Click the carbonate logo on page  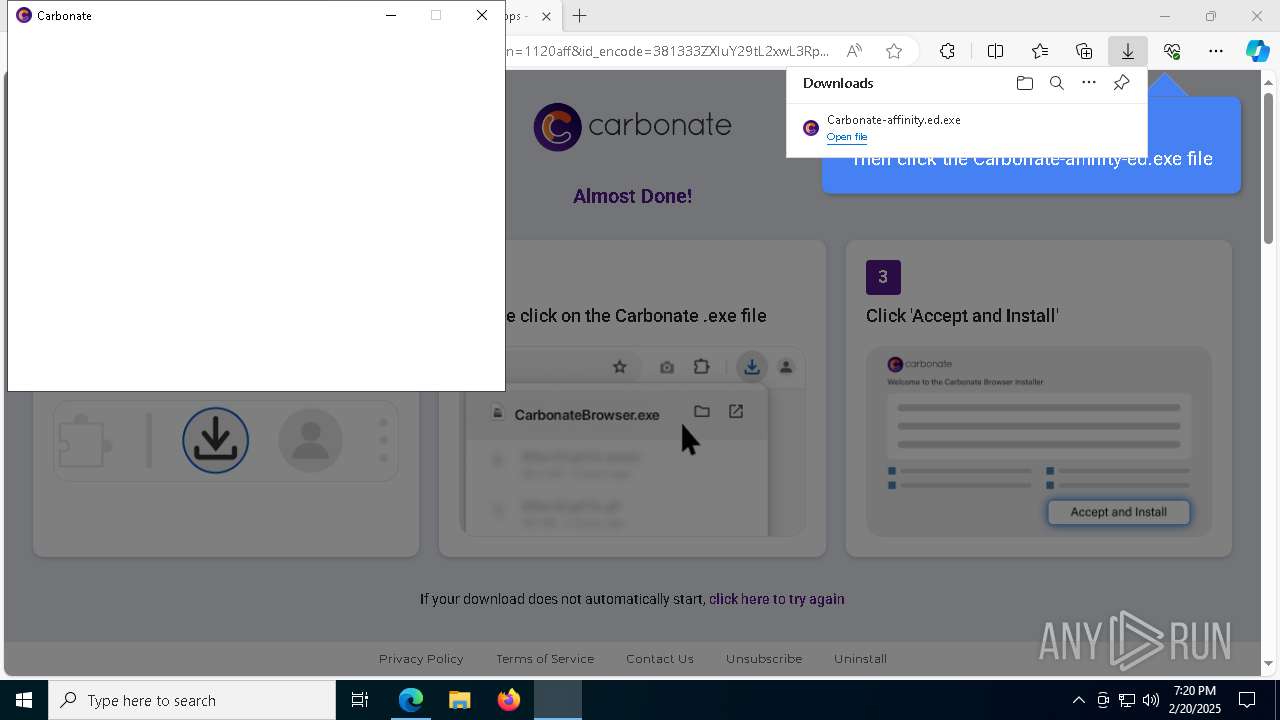(632, 127)
